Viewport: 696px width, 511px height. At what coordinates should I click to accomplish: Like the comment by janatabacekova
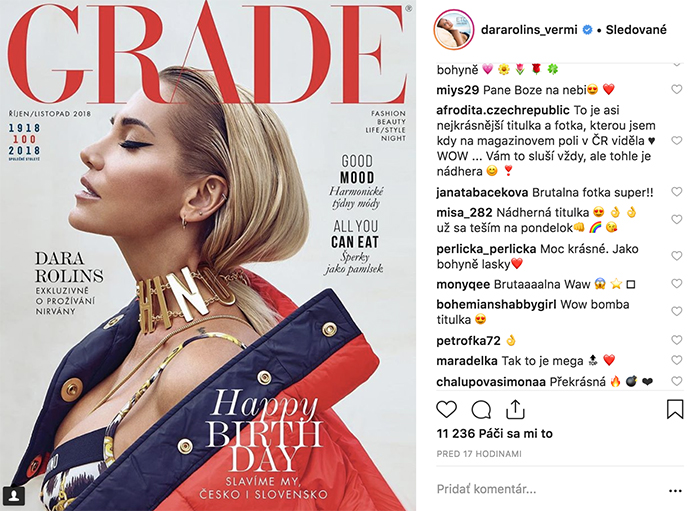click(x=676, y=192)
